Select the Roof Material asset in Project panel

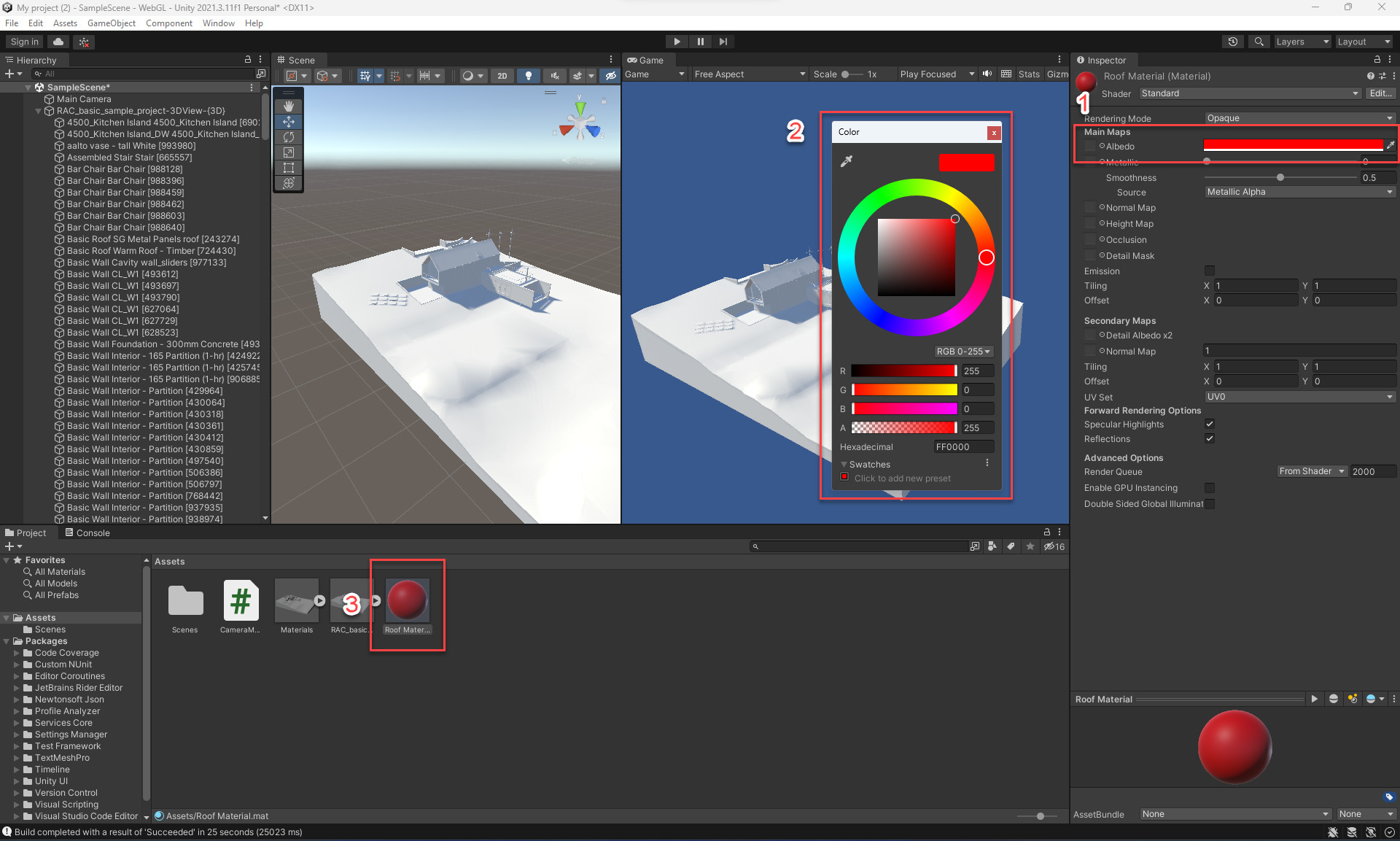coord(407,600)
